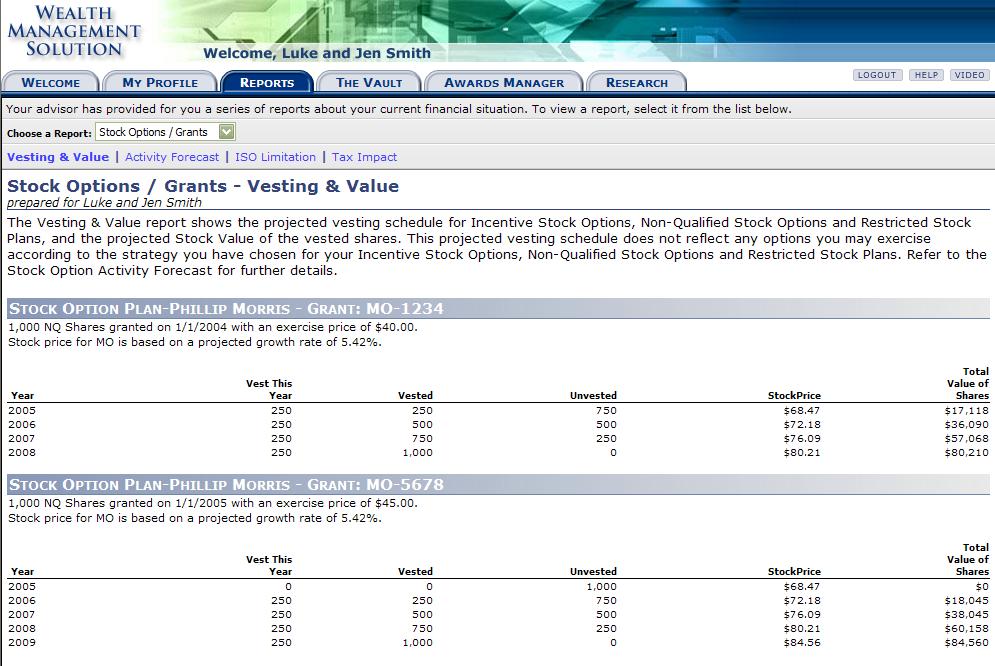This screenshot has width=995, height=666.
Task: Click the Year column header in MO-1234 table
Action: tap(22, 396)
